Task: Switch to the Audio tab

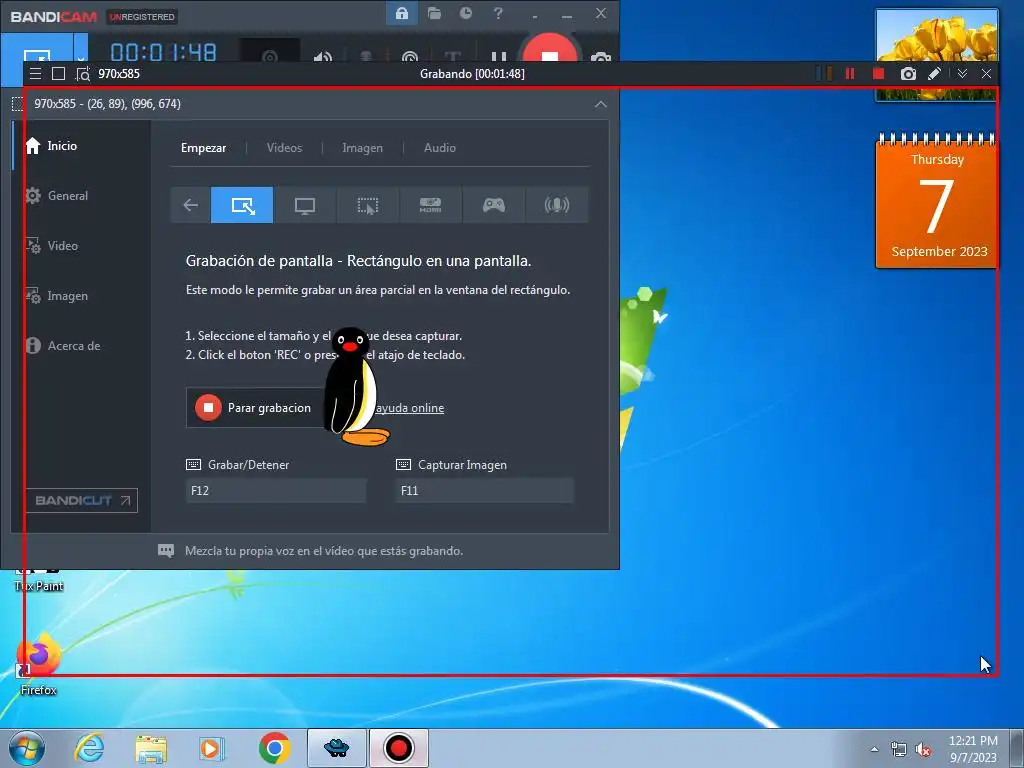Action: 440,148
